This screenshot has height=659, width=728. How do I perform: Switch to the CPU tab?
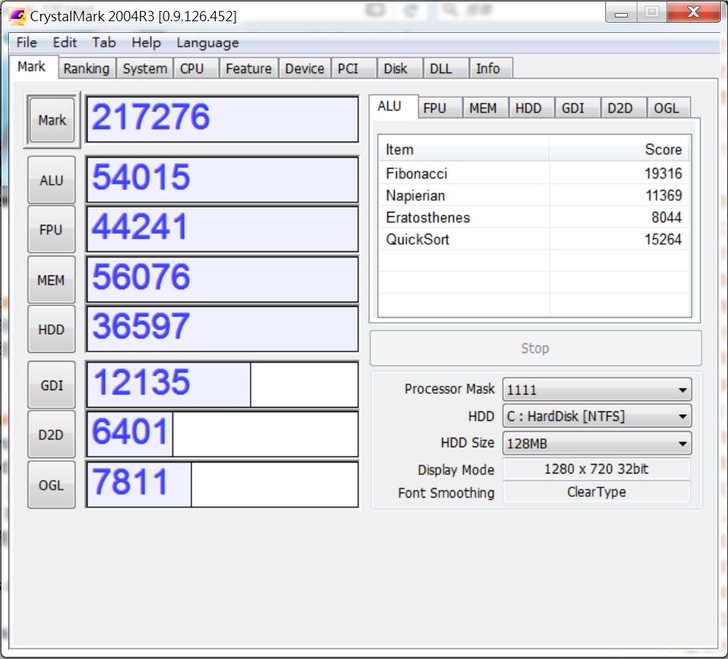click(192, 69)
